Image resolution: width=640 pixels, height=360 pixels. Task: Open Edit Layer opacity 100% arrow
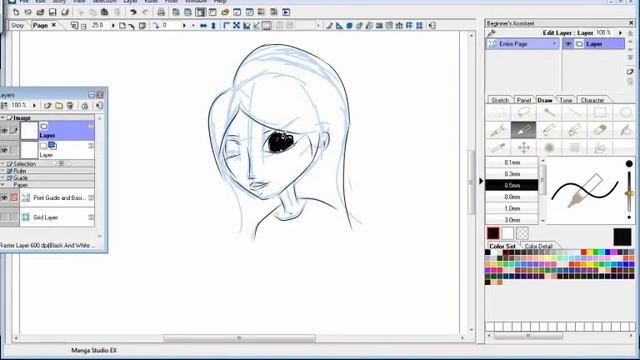(x=620, y=33)
